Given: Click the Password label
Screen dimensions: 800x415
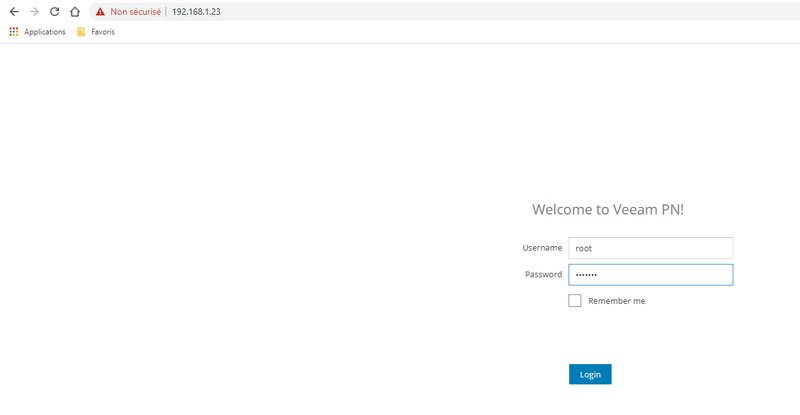Looking at the screenshot, I should [543, 274].
